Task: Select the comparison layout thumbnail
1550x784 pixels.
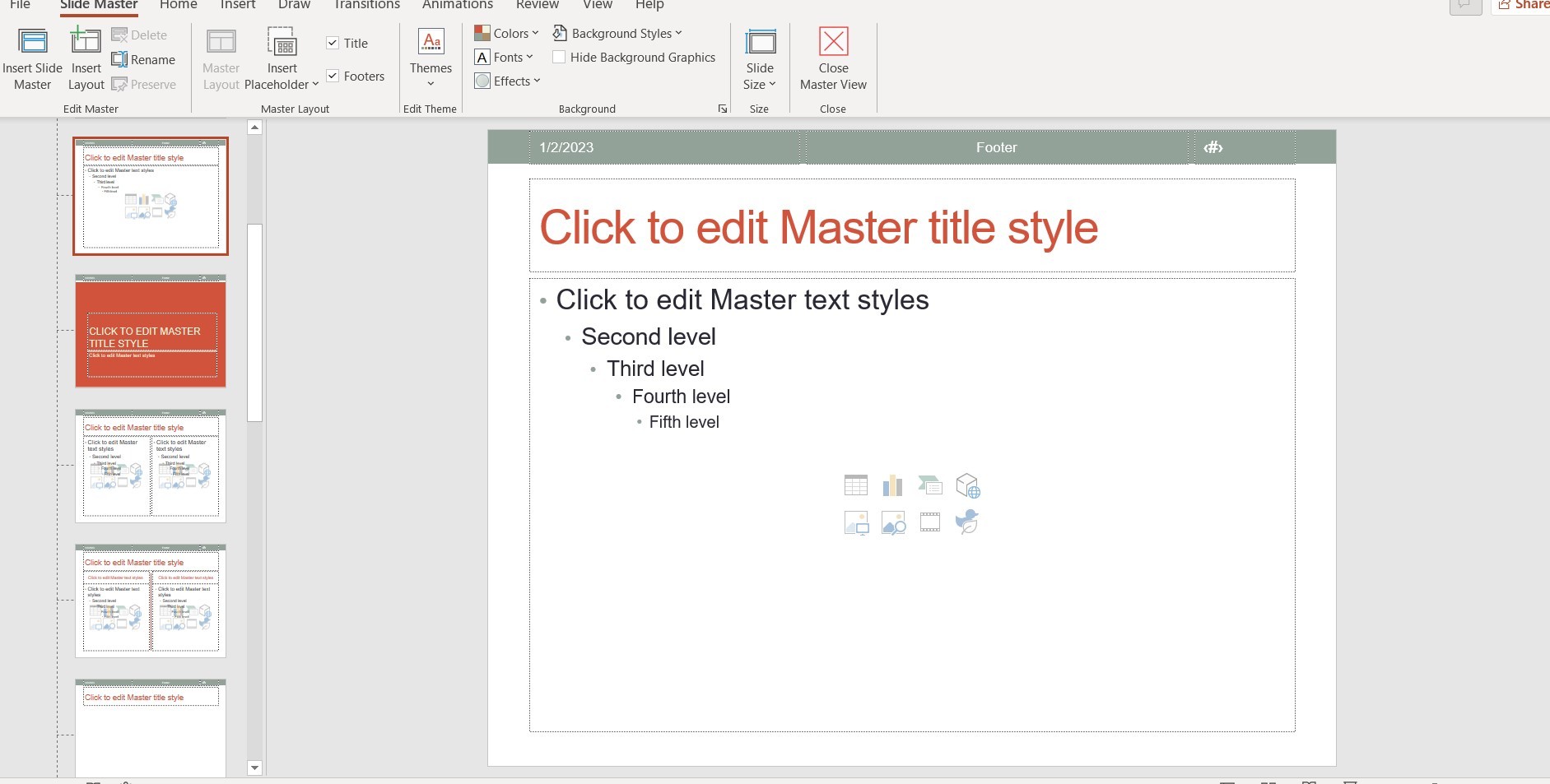Action: (151, 601)
